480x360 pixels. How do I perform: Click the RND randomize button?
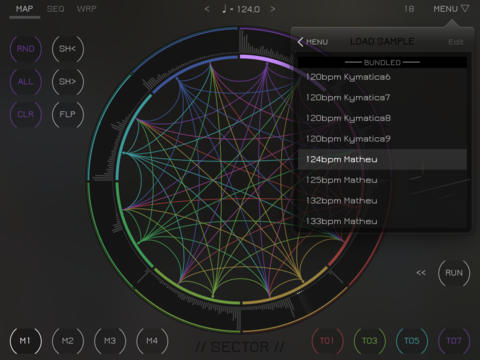tap(26, 49)
